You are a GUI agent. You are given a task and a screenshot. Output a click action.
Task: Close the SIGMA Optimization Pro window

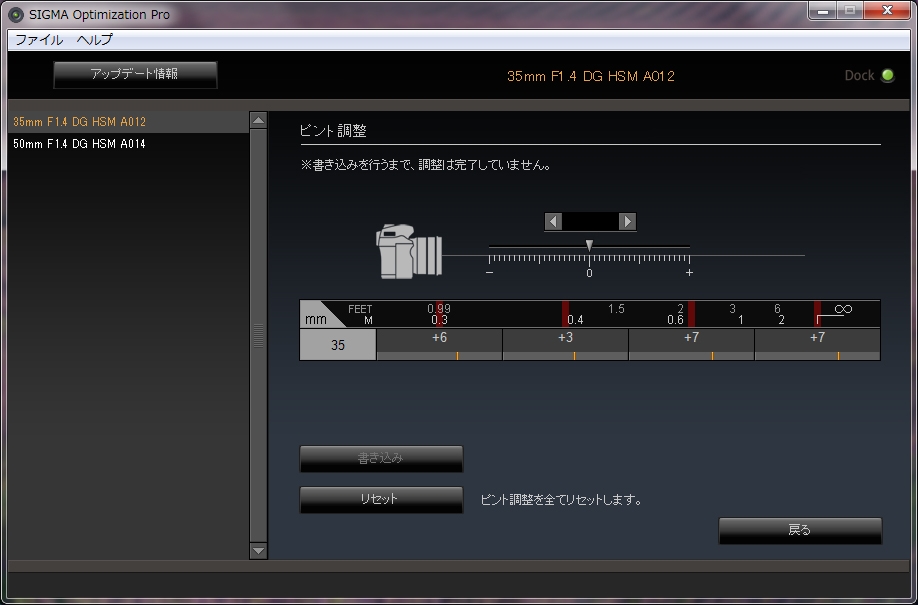coord(887,11)
